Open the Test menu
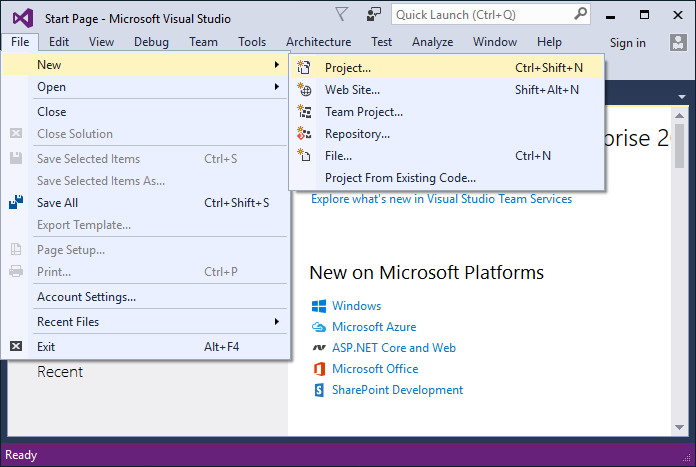The width and height of the screenshot is (696, 467). pos(381,42)
